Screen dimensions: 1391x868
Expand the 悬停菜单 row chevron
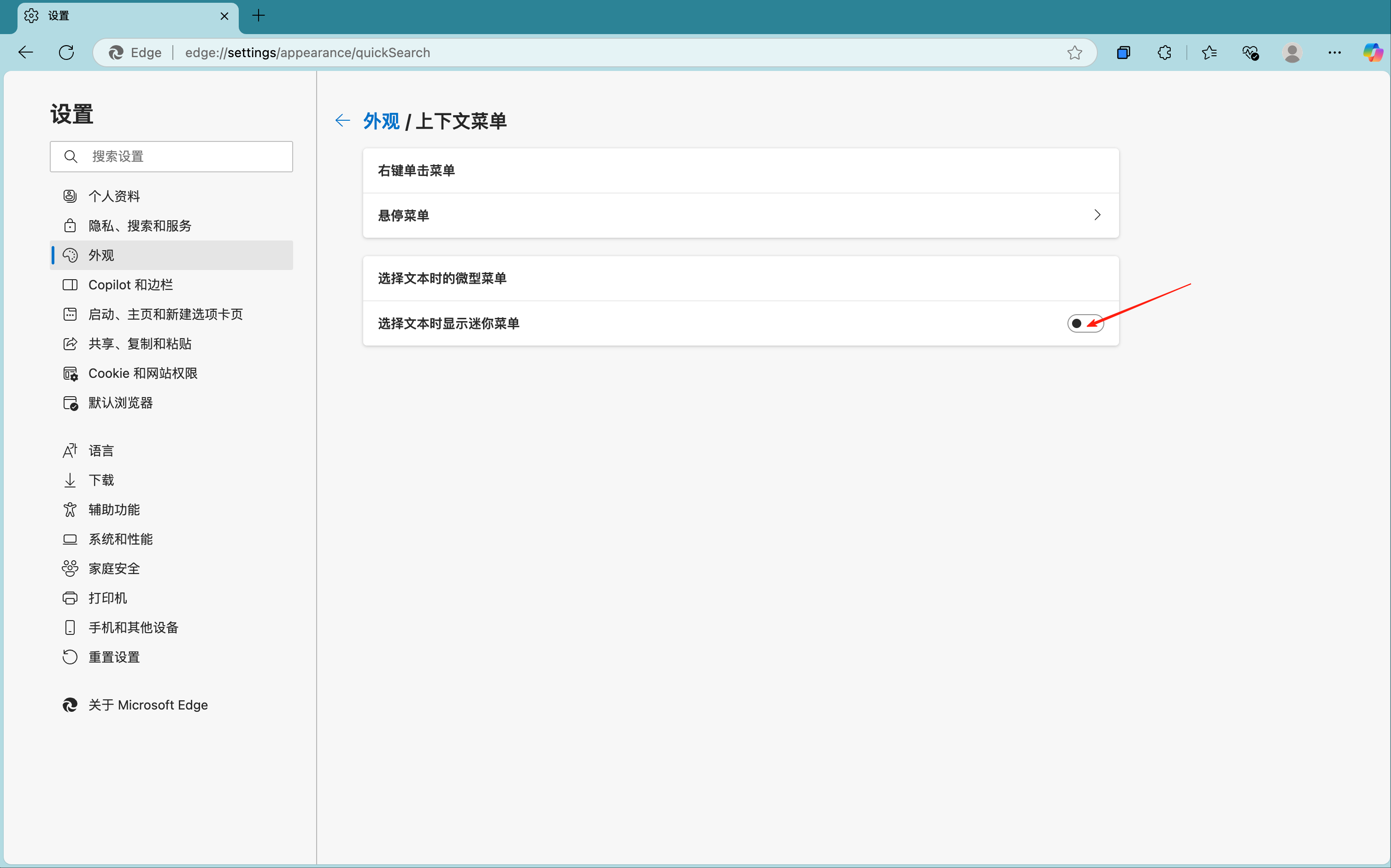(x=1097, y=215)
